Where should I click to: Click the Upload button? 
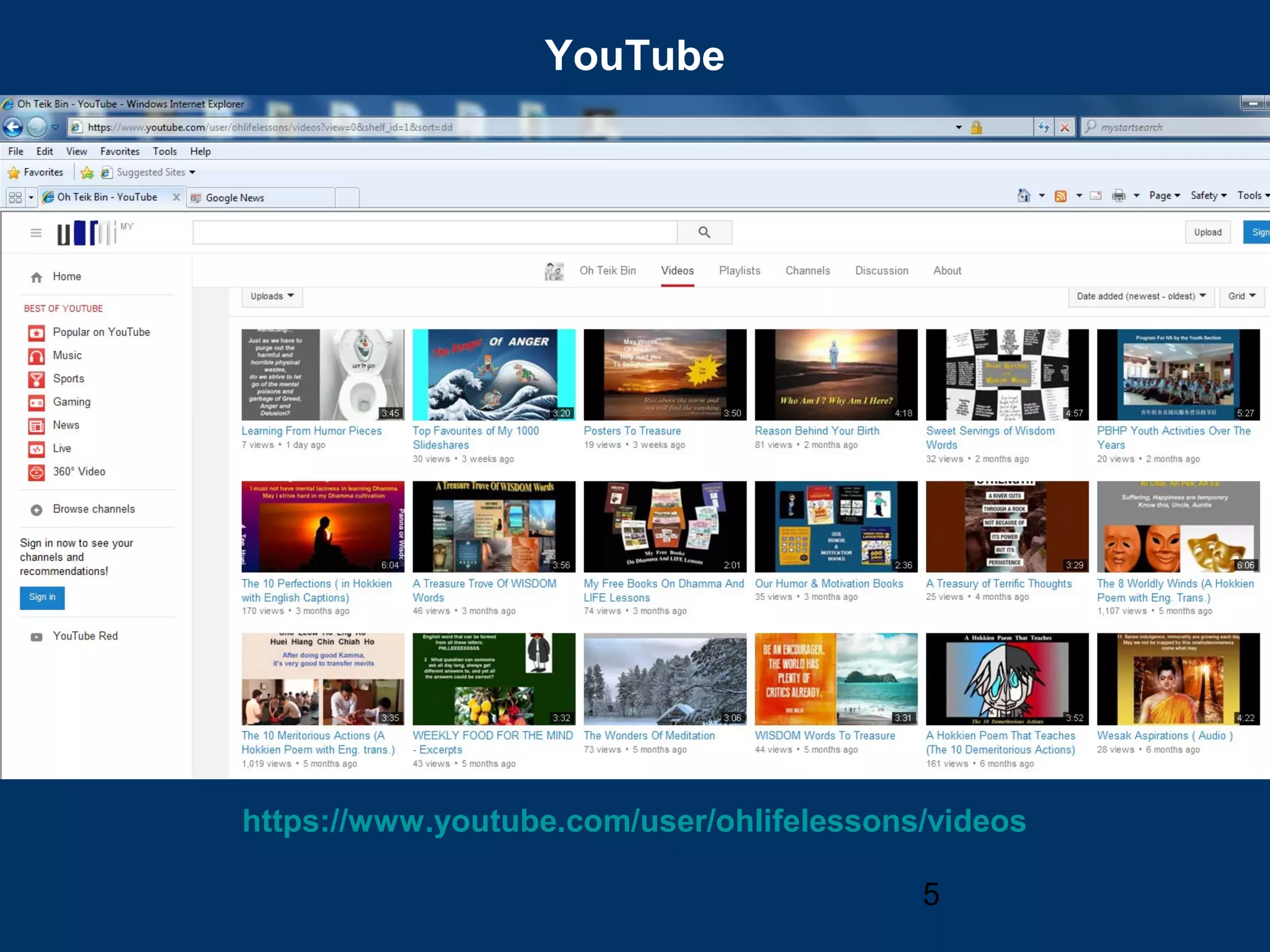click(1208, 232)
